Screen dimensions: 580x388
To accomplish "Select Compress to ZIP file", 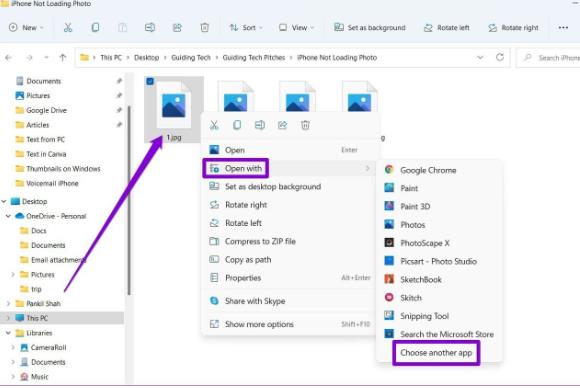I will pos(289,241).
